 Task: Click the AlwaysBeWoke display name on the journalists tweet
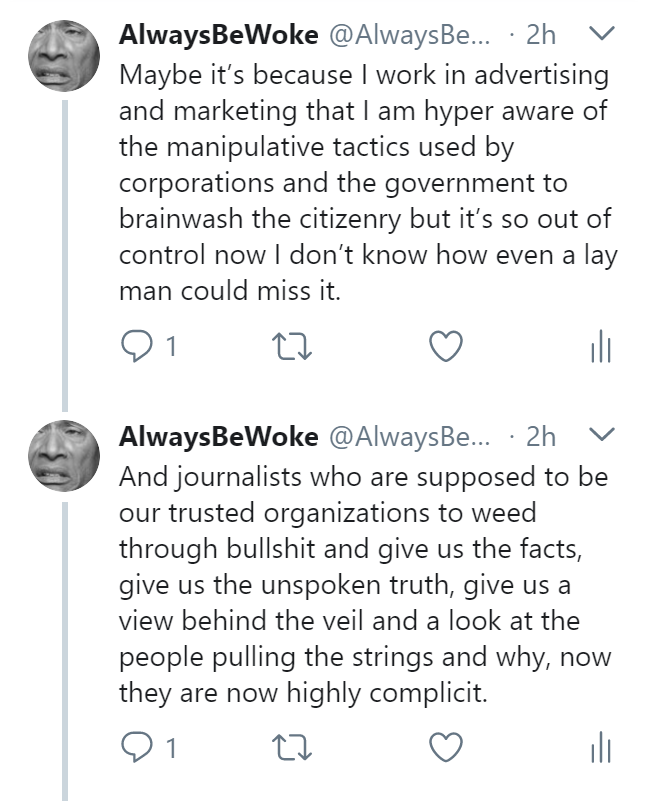(x=218, y=436)
